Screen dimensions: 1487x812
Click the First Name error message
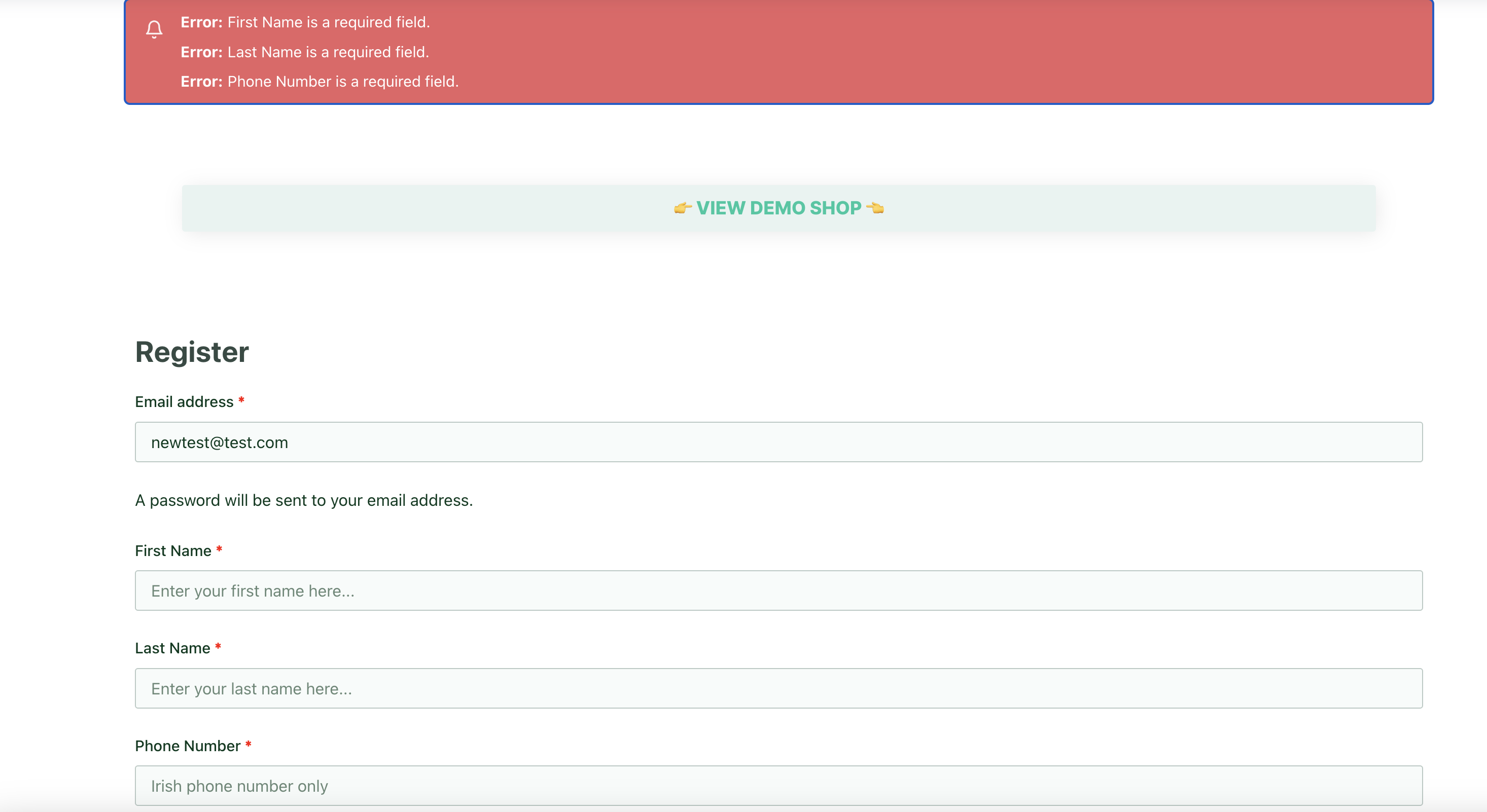coord(305,22)
